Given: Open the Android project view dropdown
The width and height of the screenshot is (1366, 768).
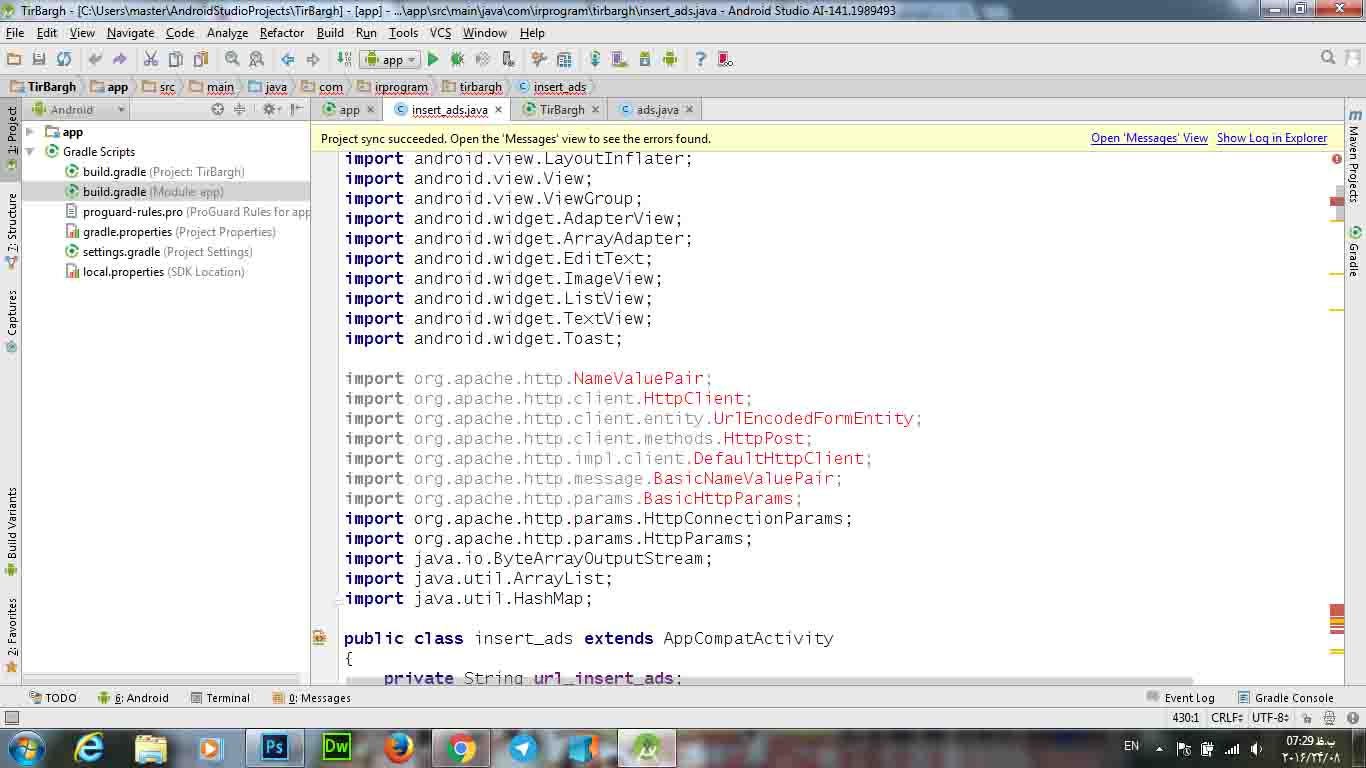Looking at the screenshot, I should [79, 110].
